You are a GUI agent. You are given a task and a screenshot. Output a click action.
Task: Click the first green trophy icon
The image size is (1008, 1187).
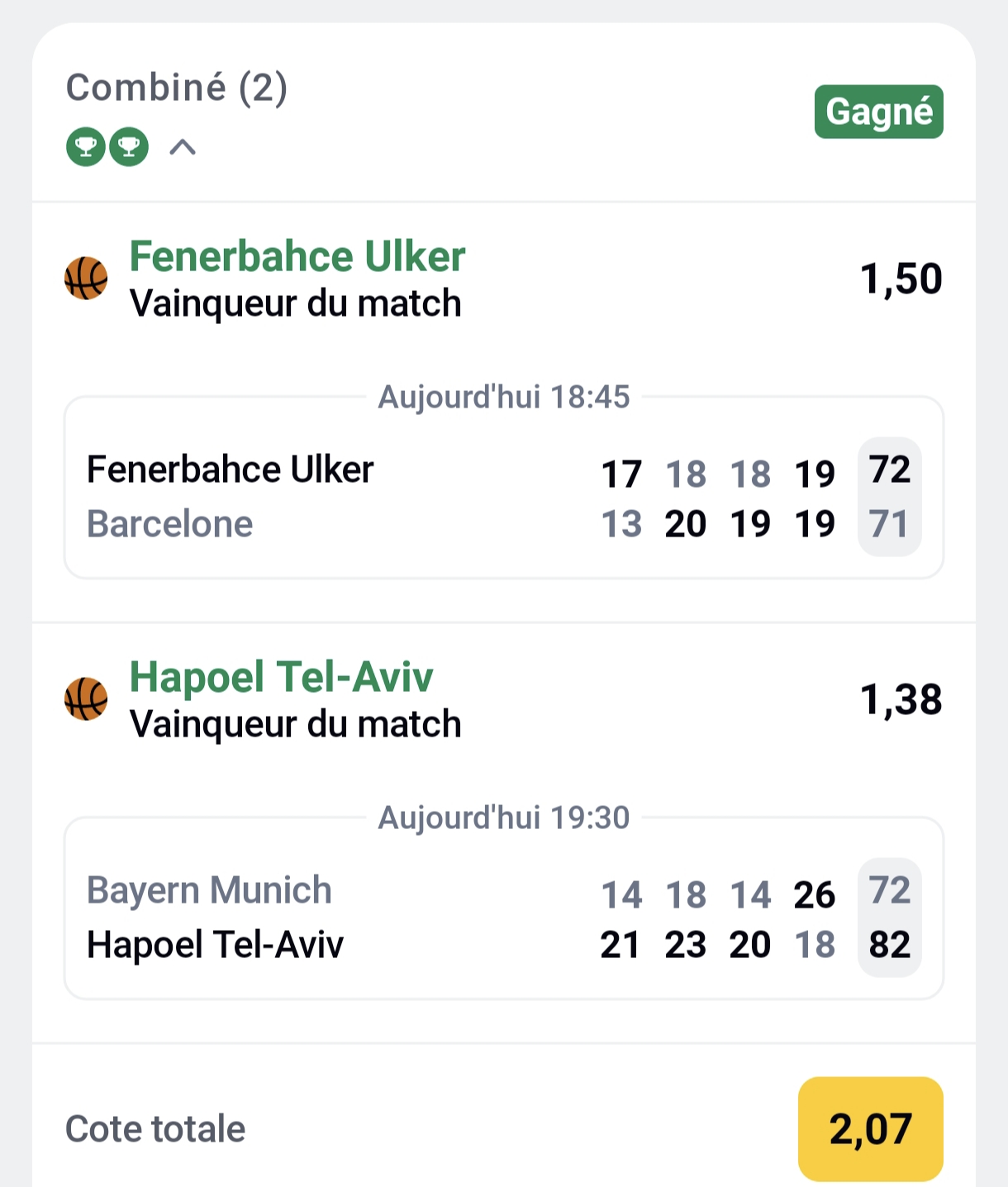point(86,147)
